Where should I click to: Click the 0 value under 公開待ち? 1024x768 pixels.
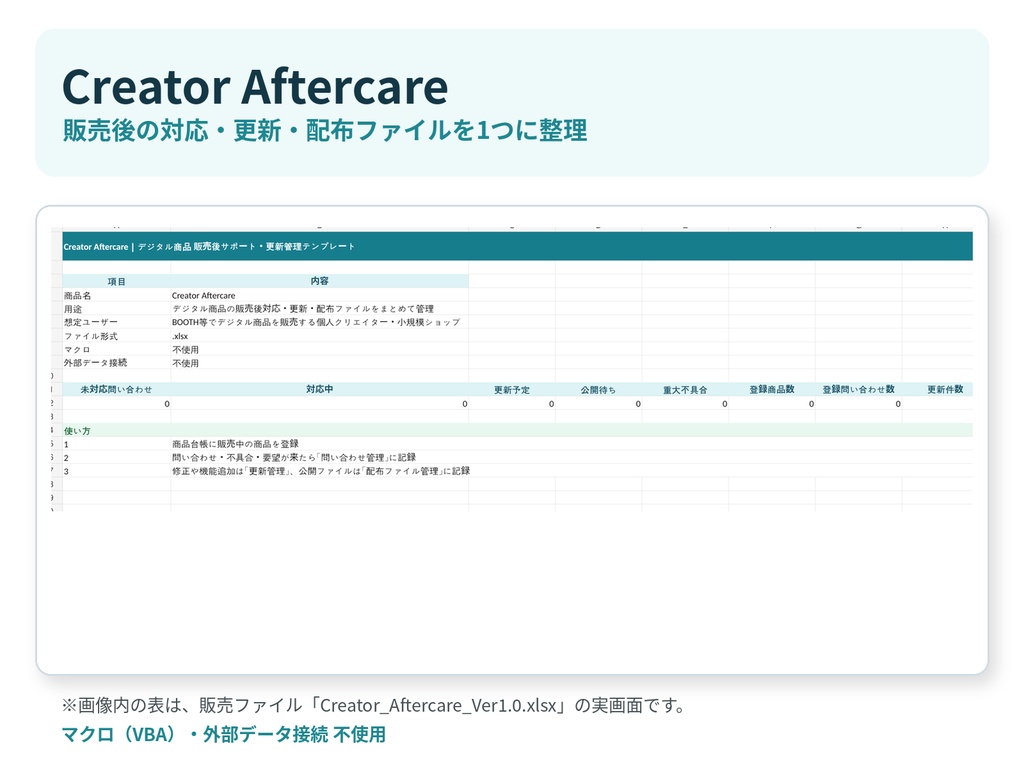click(x=598, y=404)
